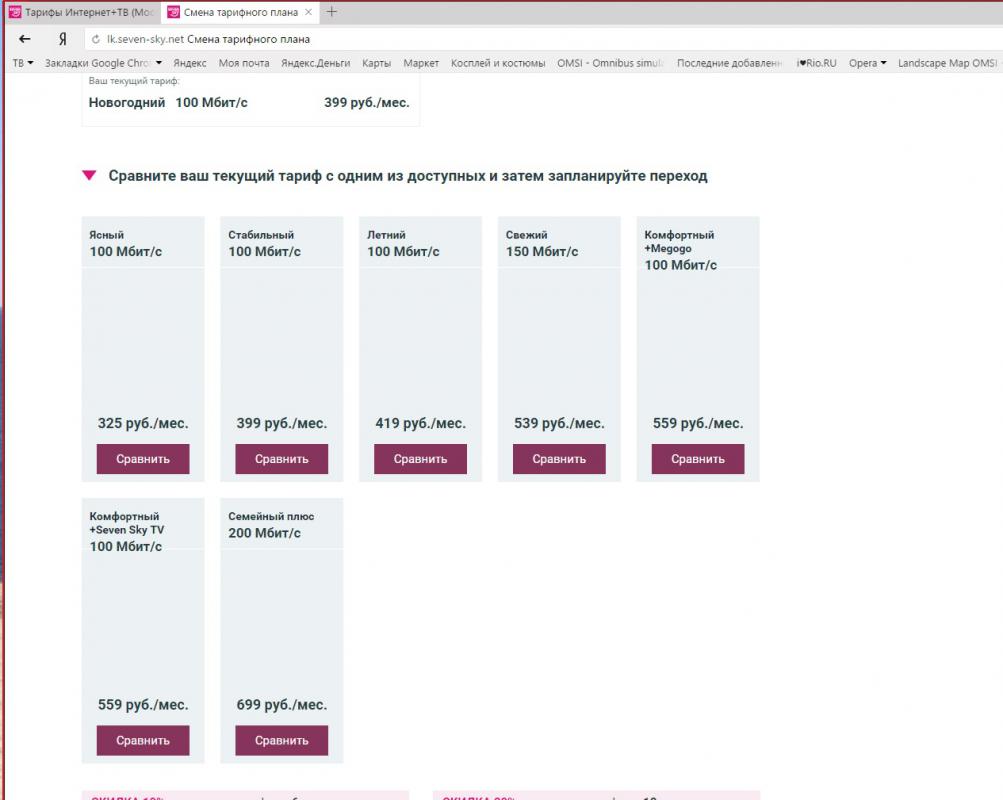Open the Yandex home button
The width and height of the screenshot is (1003, 800).
[62, 39]
